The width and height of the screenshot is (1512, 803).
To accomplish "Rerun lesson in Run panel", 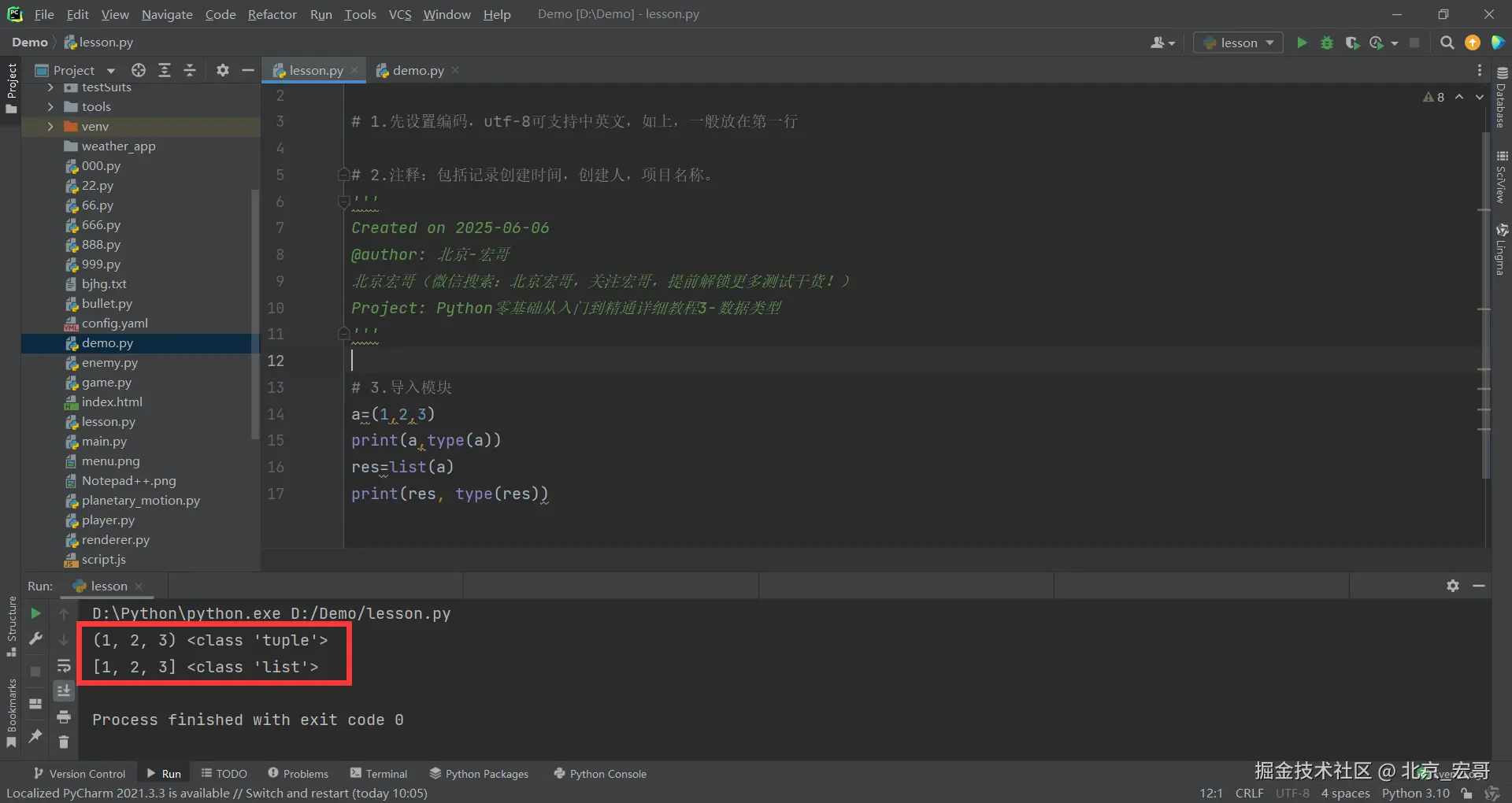I will point(35,613).
